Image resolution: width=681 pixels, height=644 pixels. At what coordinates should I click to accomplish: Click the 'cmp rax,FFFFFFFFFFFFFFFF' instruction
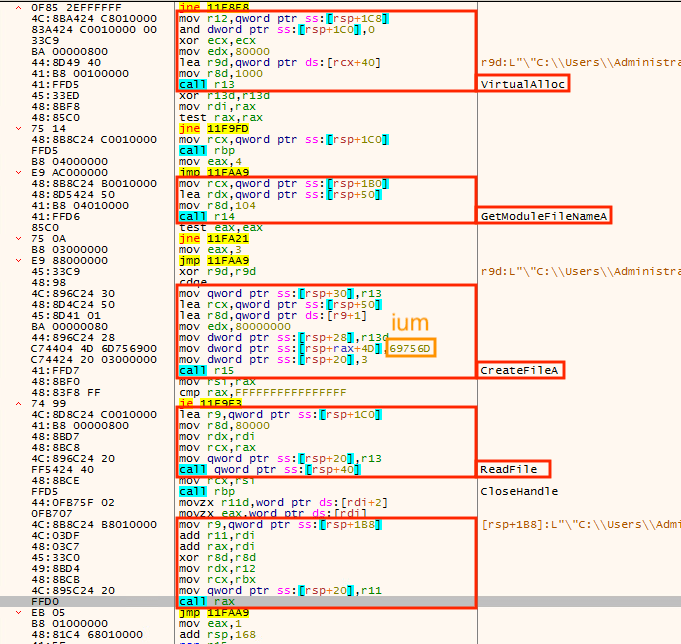(263, 393)
